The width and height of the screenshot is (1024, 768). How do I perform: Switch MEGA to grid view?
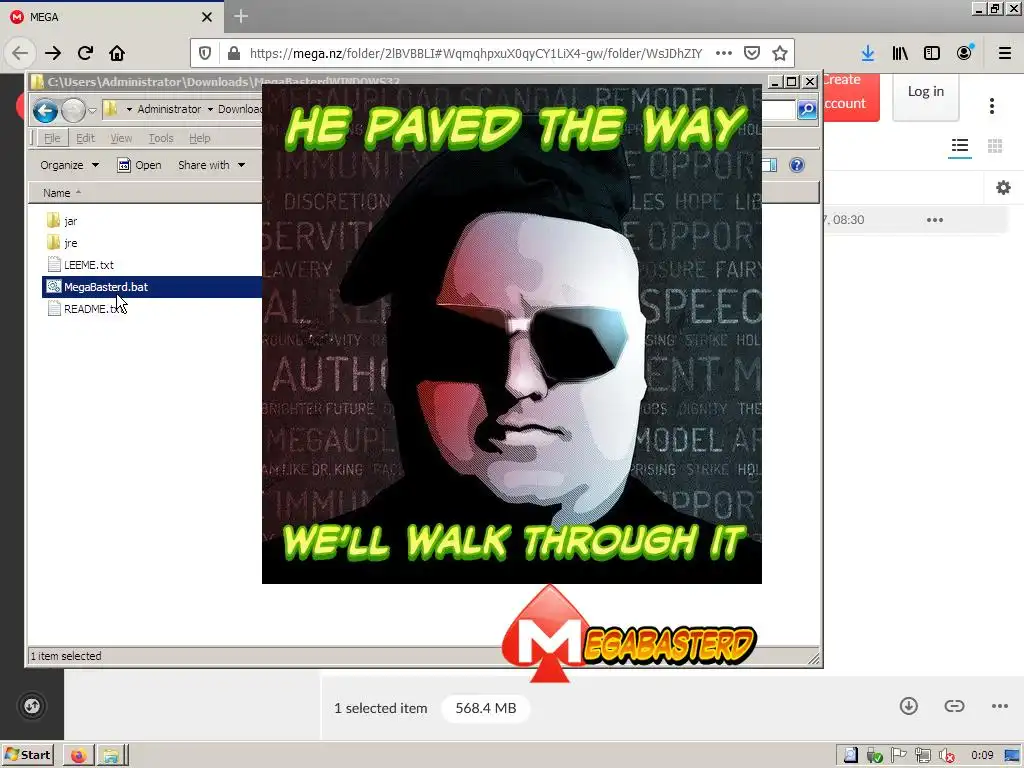[x=995, y=146]
